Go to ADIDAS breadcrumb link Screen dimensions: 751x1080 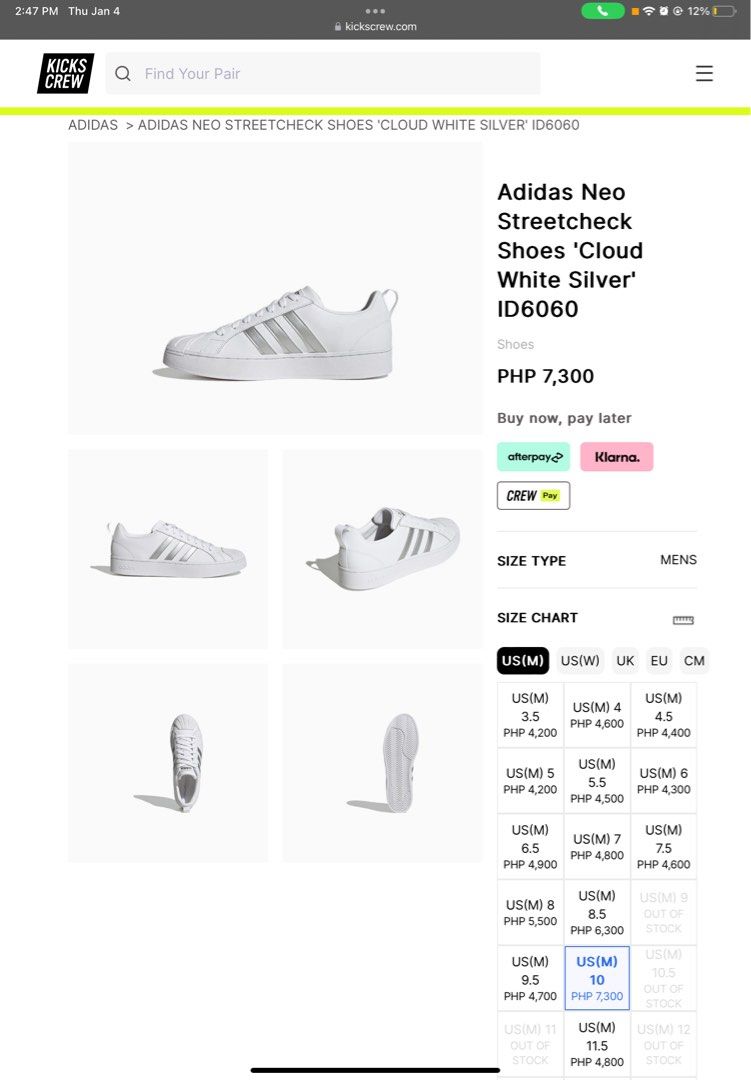(93, 125)
